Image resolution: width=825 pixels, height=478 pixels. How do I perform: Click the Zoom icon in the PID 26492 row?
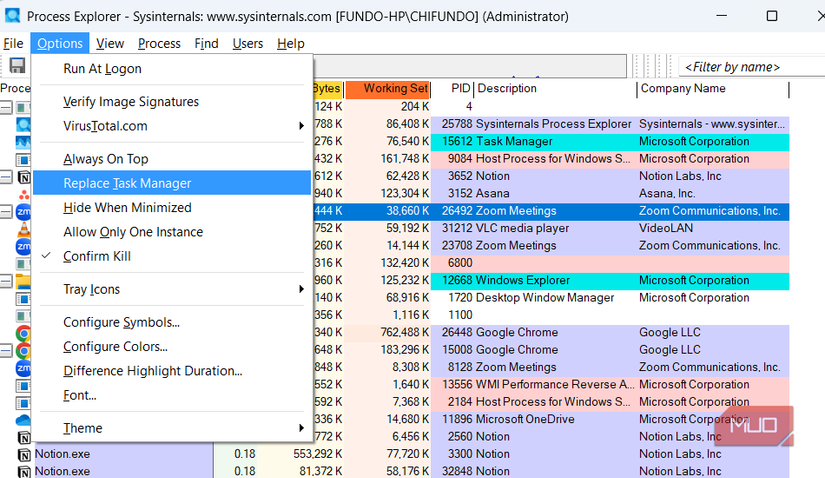pyautogui.click(x=24, y=212)
